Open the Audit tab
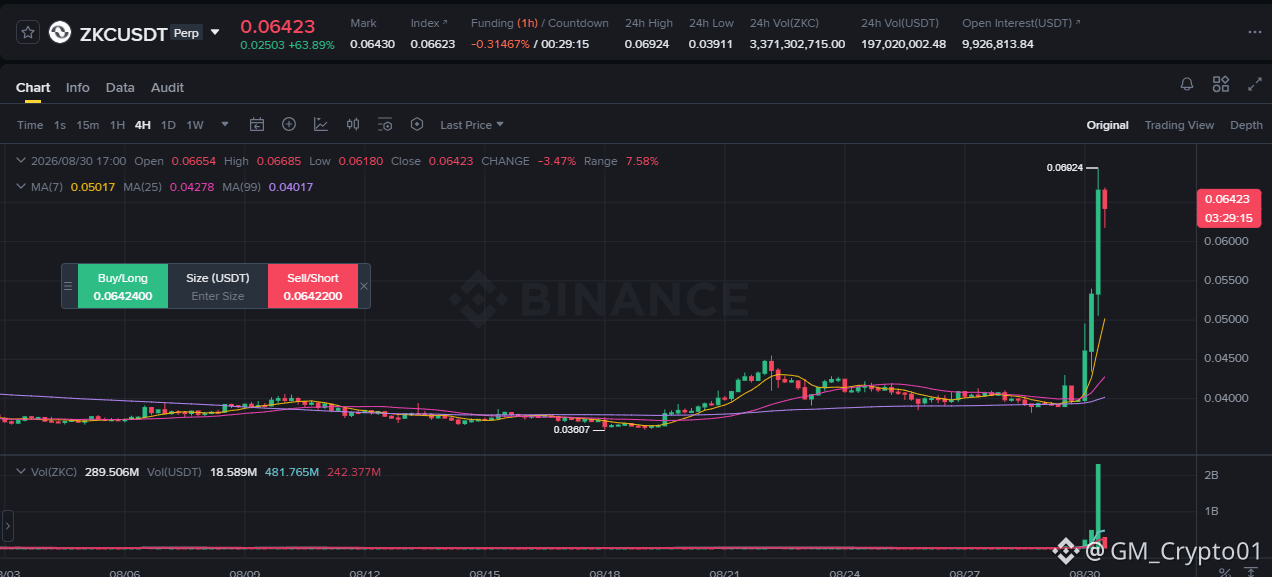 (167, 87)
